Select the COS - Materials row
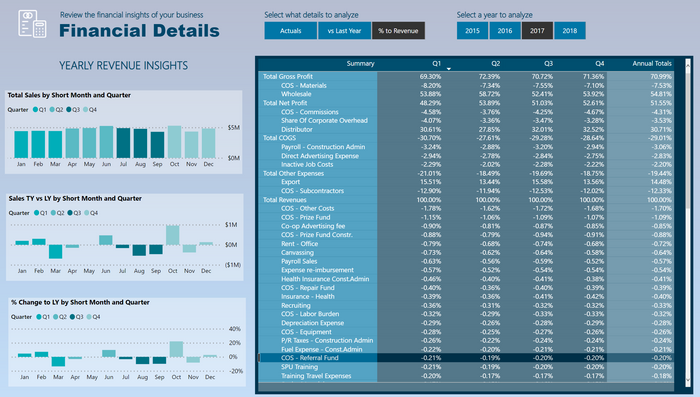Screen dimensions: 700x397 [x=466, y=85]
